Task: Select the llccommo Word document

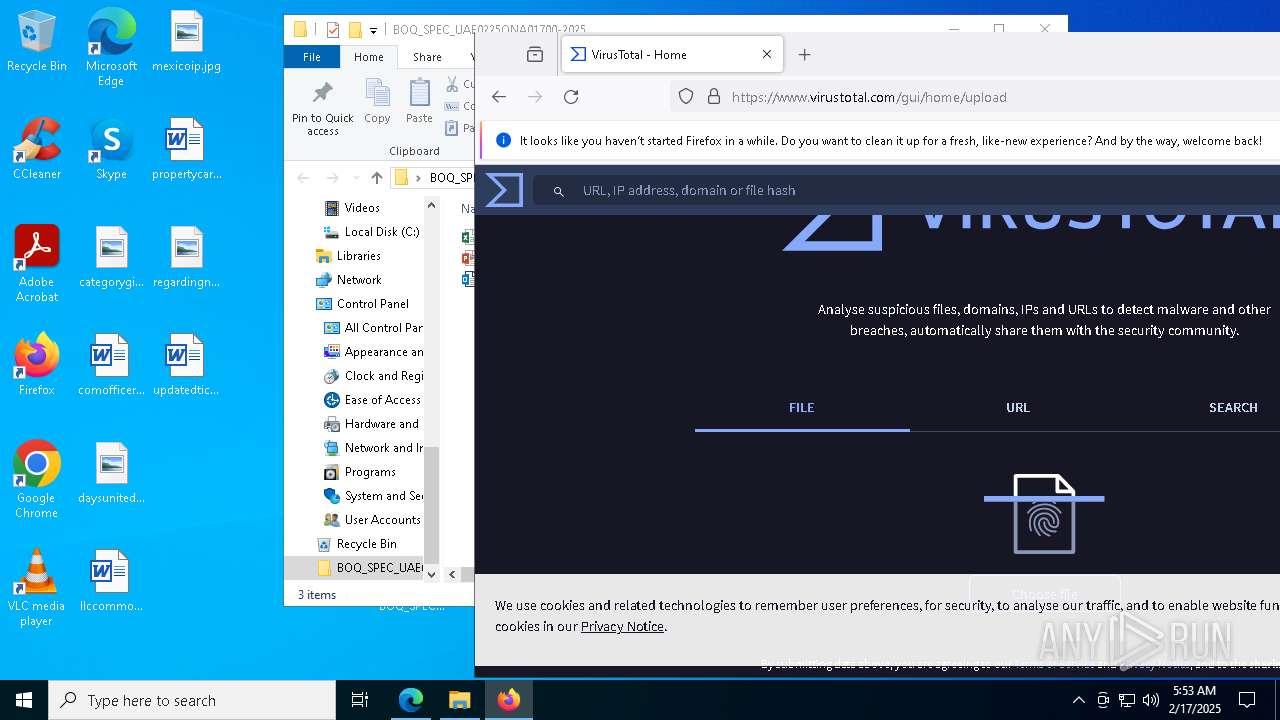Action: [x=111, y=582]
